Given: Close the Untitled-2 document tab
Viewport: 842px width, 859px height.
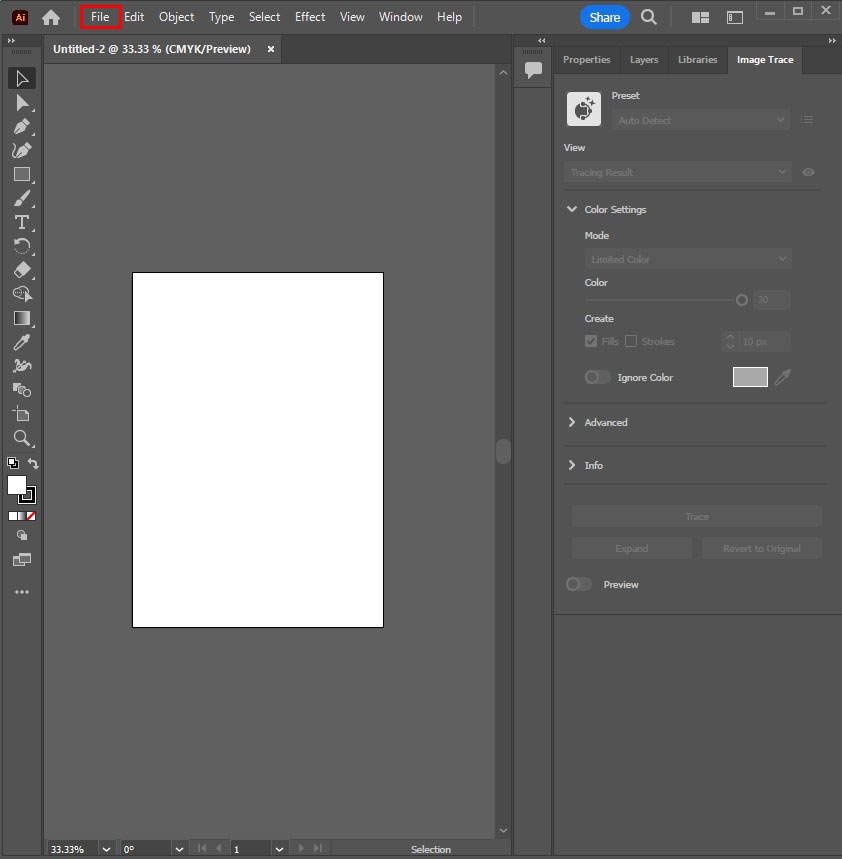Looking at the screenshot, I should (x=270, y=49).
